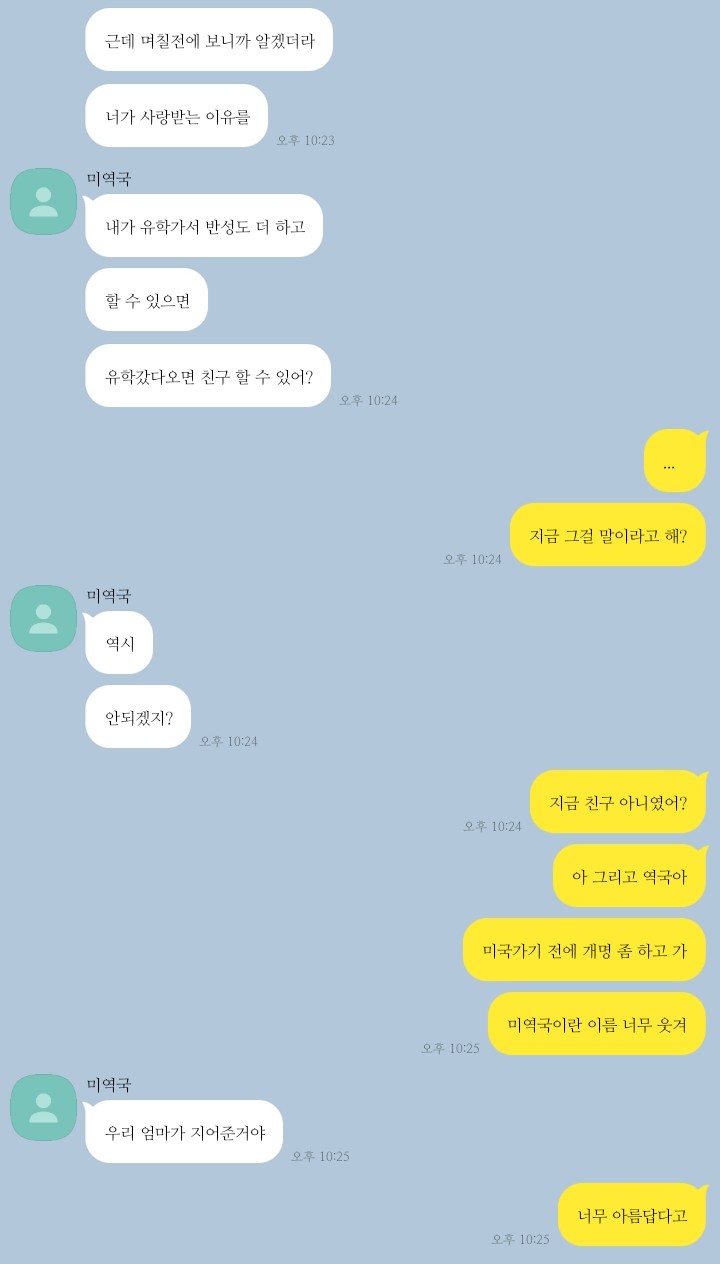
Task: Select the '너가 사랑받는 이유를' message bubble
Action: pos(177,116)
